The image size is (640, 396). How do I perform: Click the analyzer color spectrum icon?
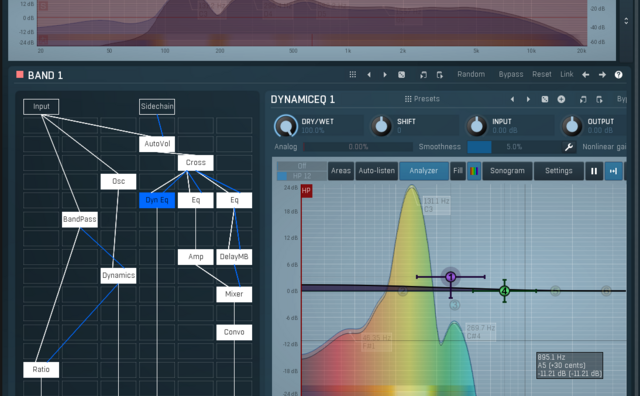click(474, 171)
